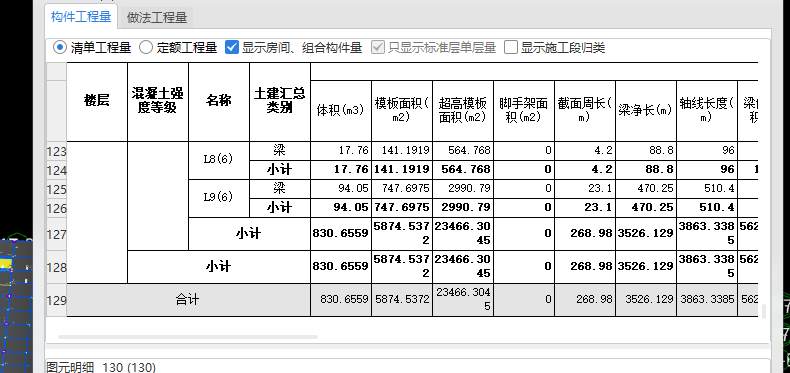Select row number 125

pos(56,190)
